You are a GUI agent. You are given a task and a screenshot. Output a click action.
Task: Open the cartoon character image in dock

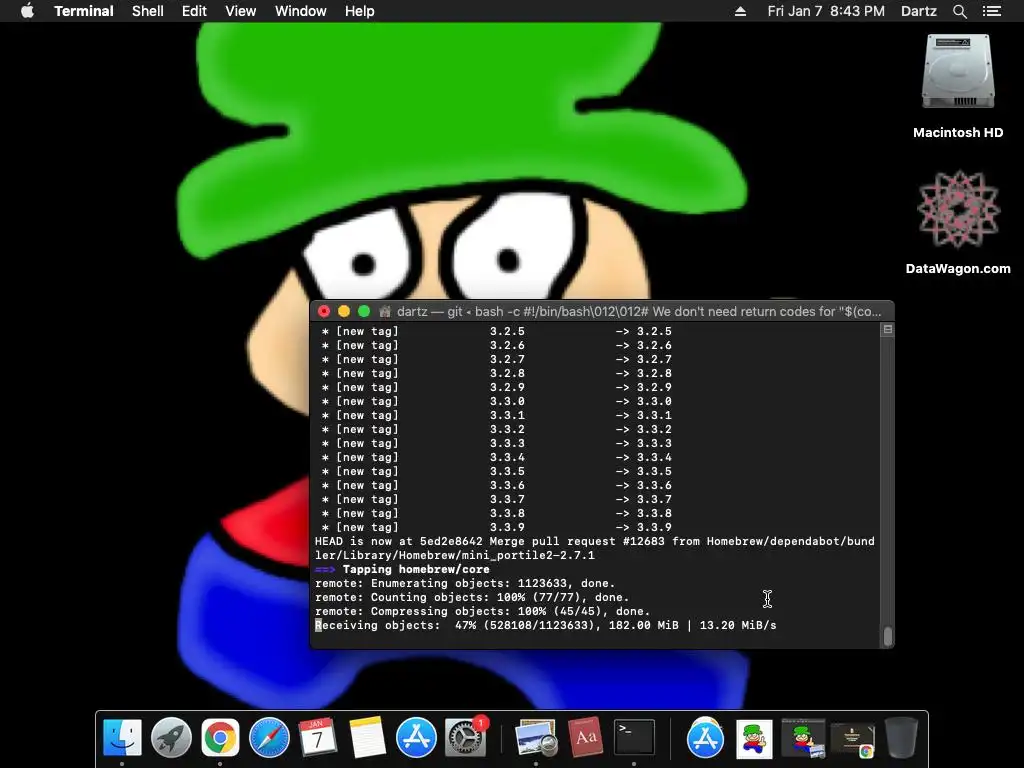tap(754, 739)
